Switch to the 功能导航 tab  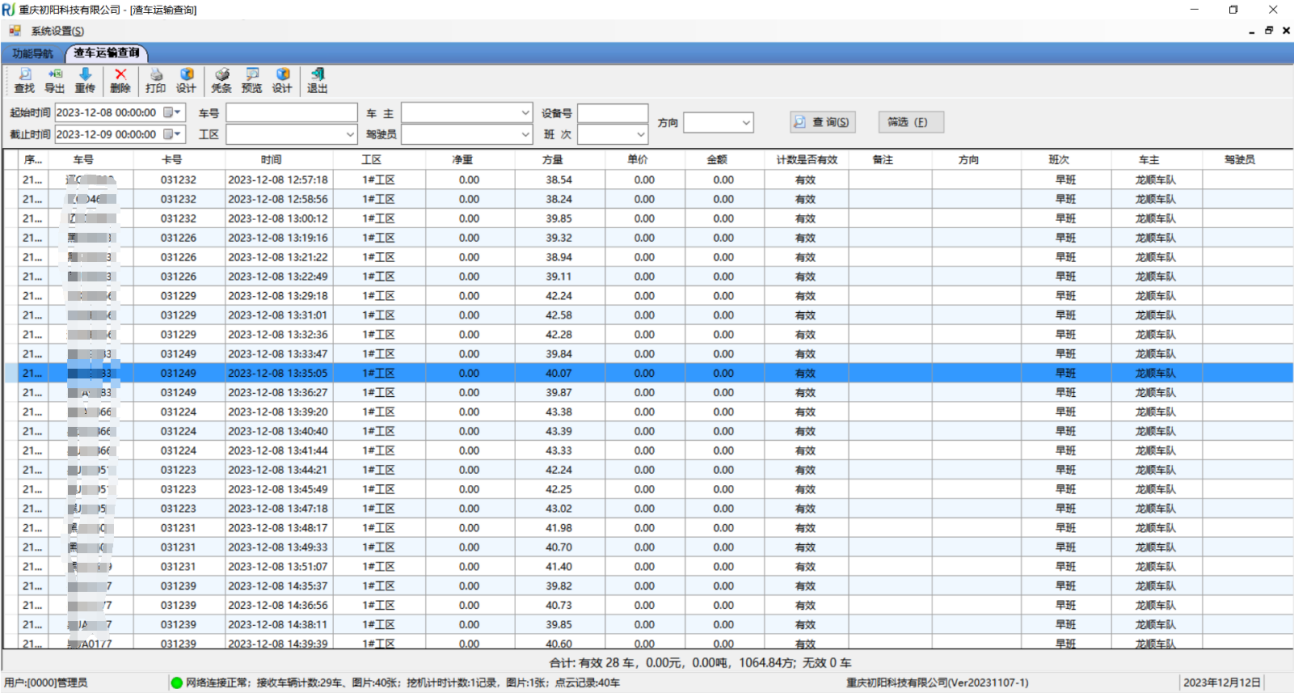click(32, 53)
